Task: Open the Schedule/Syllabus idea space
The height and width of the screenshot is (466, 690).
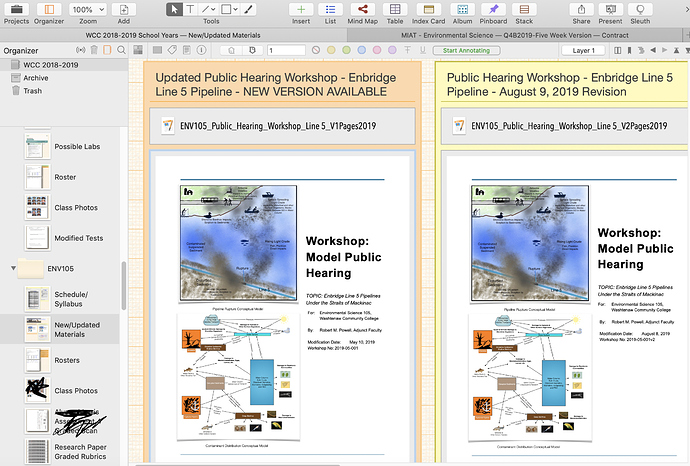Action: coord(59,299)
